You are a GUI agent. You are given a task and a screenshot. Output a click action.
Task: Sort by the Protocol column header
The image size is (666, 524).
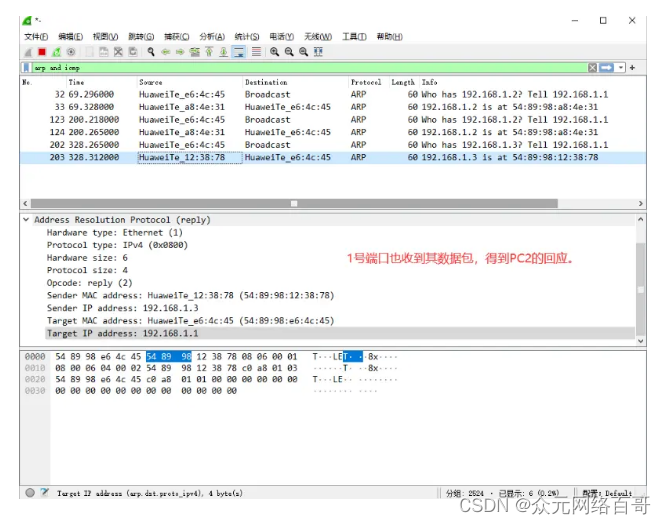(x=369, y=82)
